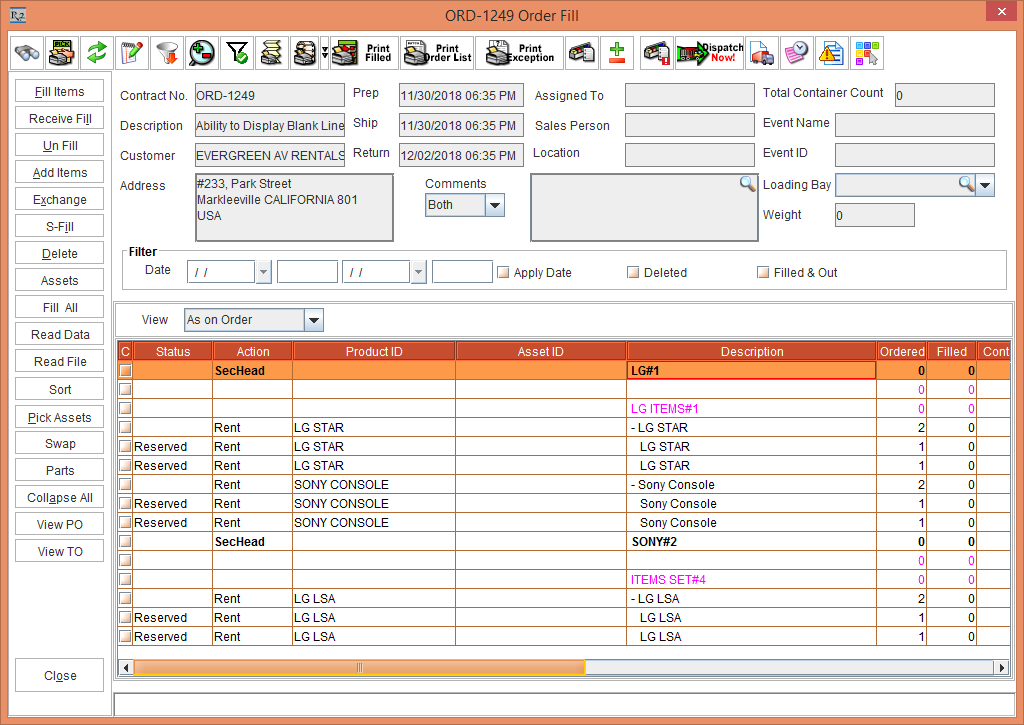
Task: Click the Ordered column header
Action: 901,351
